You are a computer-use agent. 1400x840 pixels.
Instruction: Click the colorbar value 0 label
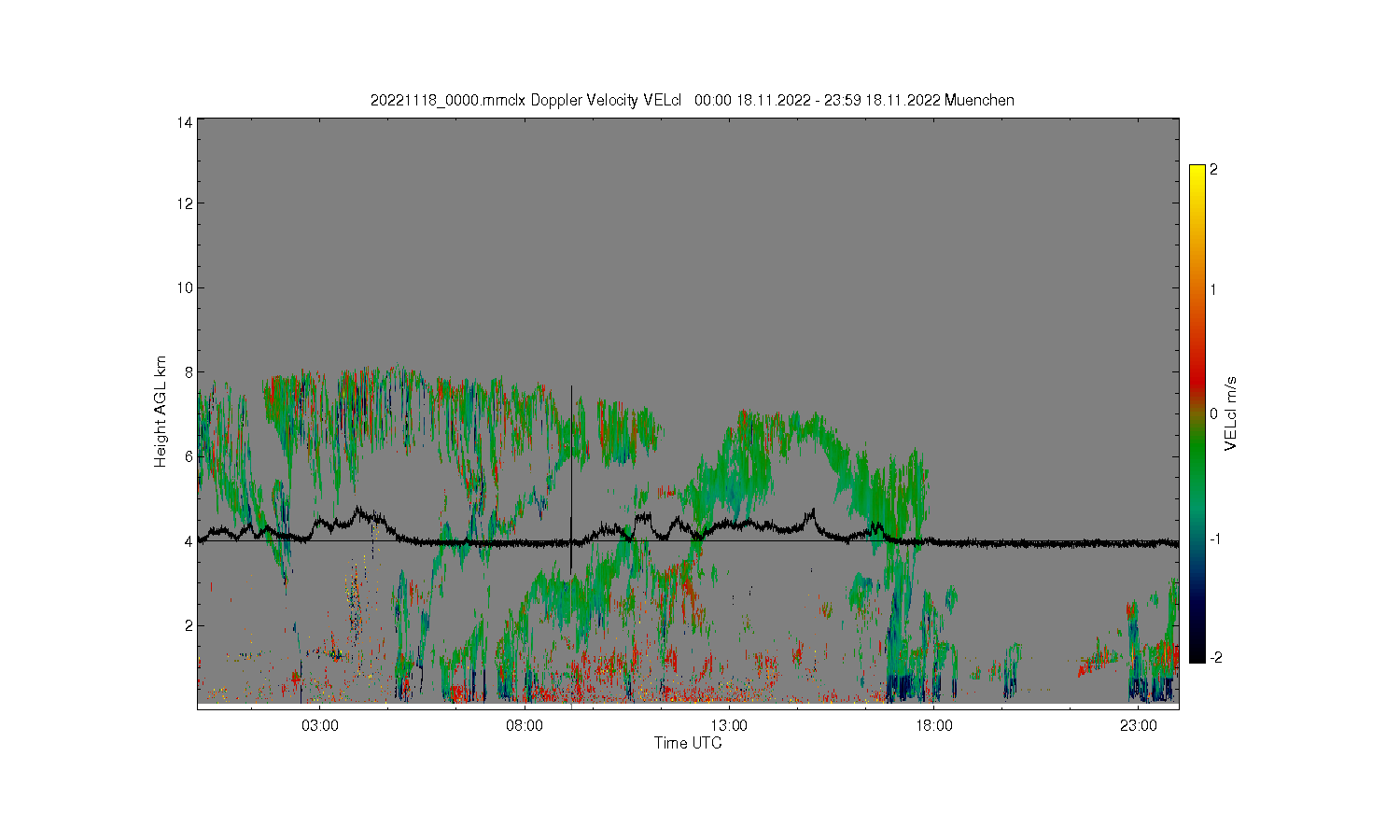pyautogui.click(x=1213, y=413)
